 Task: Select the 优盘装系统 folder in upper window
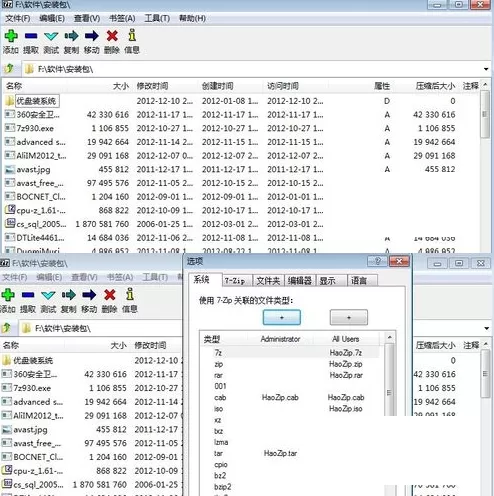coord(32,101)
